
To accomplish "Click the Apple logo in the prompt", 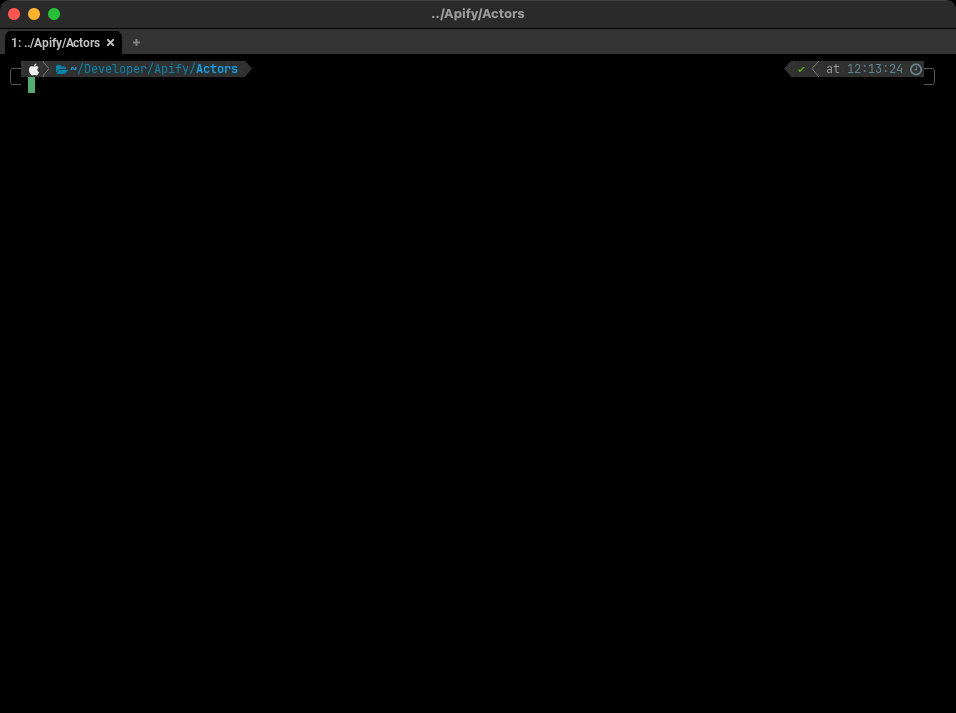I will tap(34, 69).
